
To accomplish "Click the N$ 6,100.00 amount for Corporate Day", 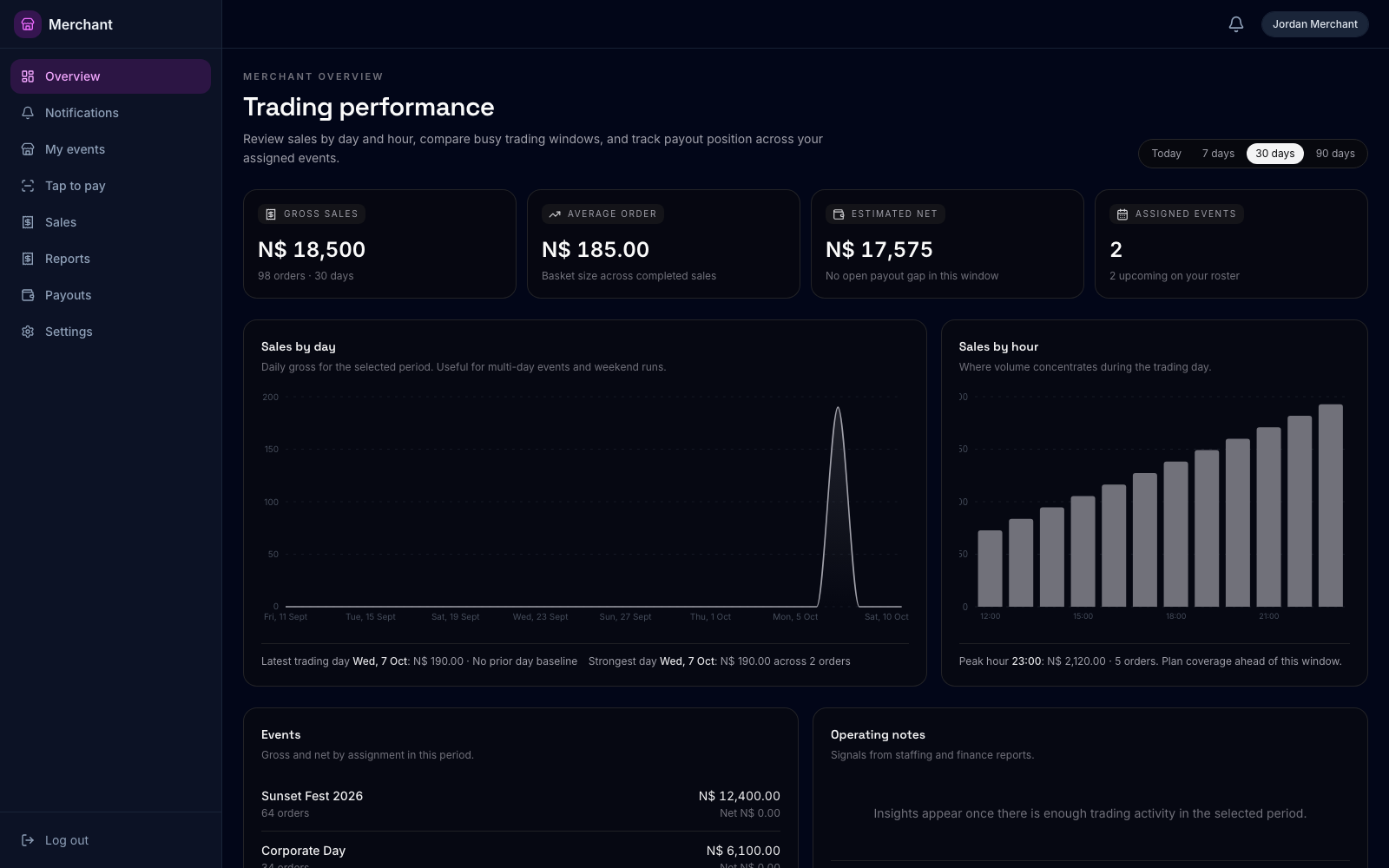I will pyautogui.click(x=743, y=851).
